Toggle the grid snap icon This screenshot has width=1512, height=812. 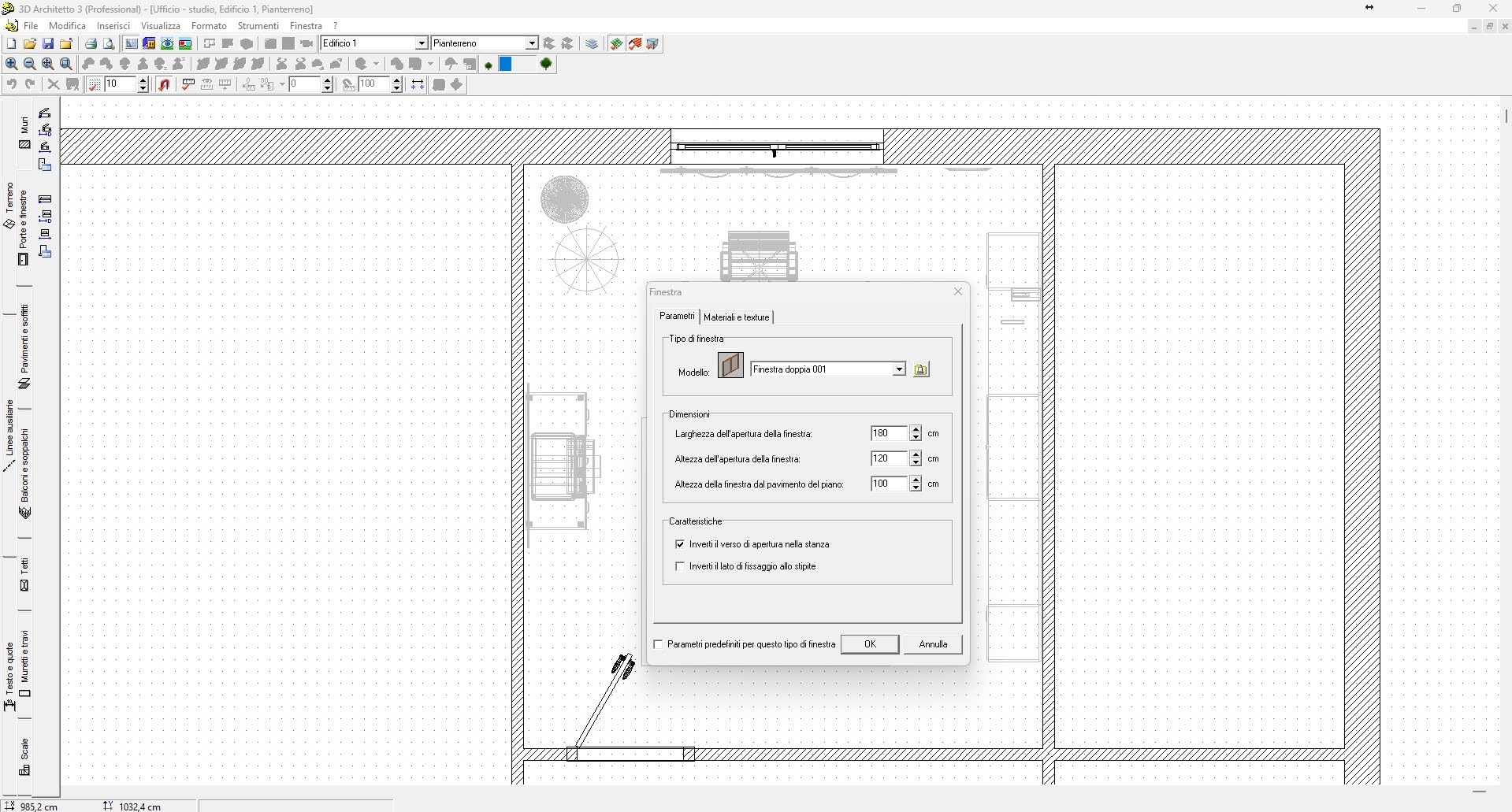(94, 85)
